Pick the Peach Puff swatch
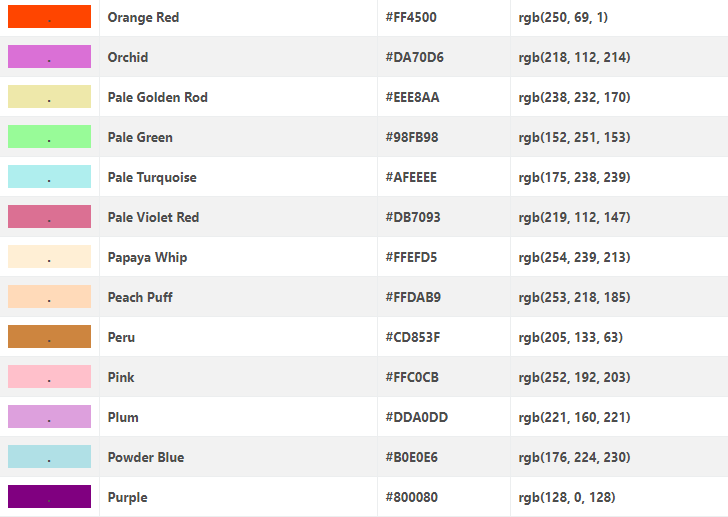 coord(49,297)
